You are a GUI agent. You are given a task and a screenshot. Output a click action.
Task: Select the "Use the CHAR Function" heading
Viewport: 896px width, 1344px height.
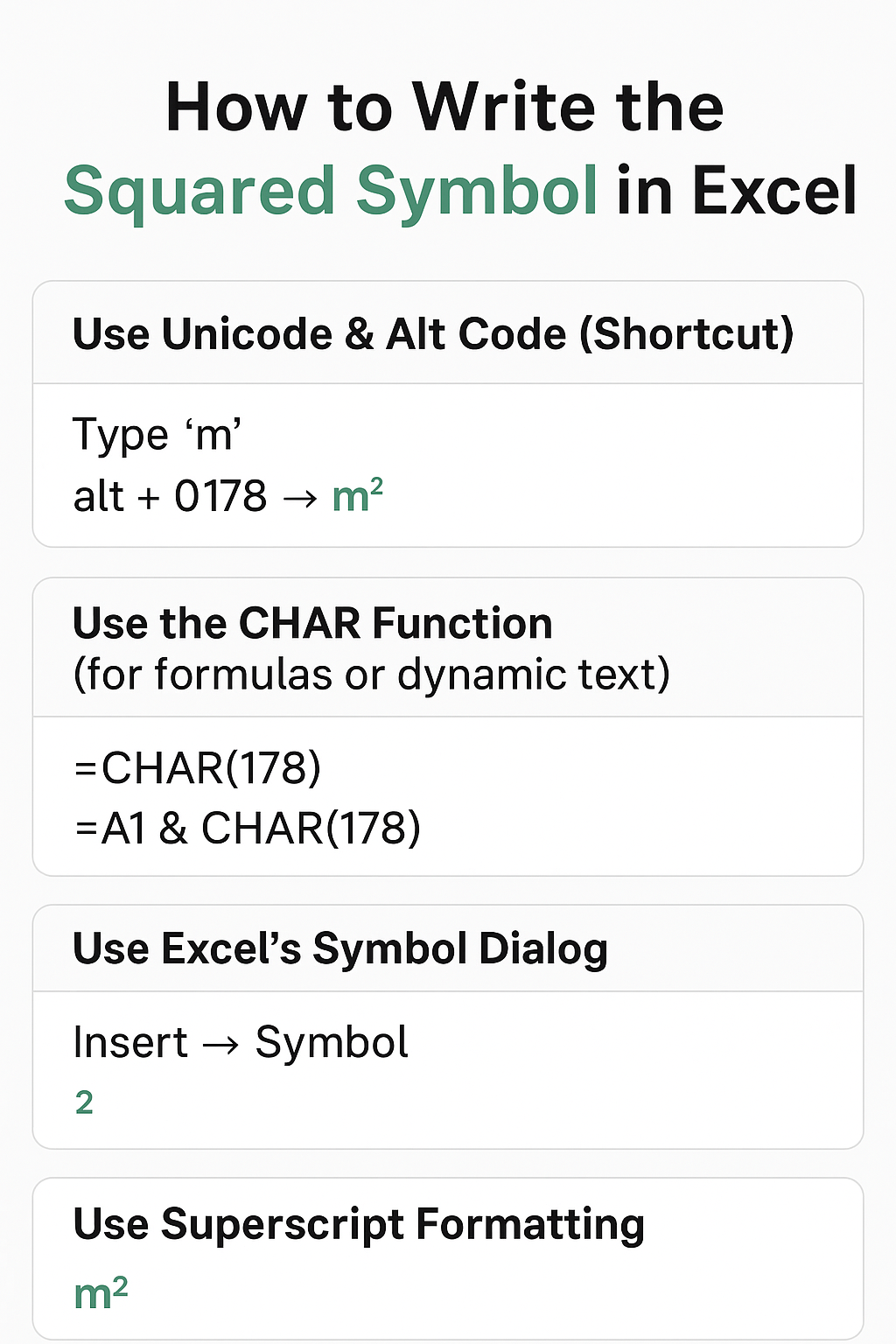coord(312,624)
